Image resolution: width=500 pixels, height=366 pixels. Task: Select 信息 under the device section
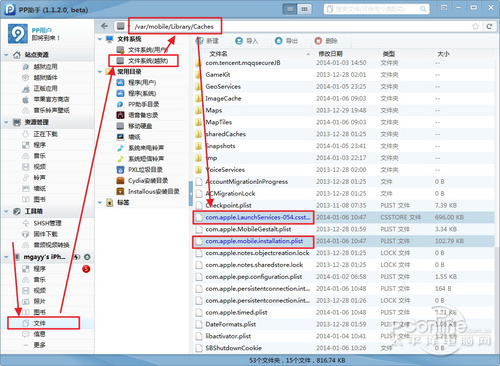point(39,334)
